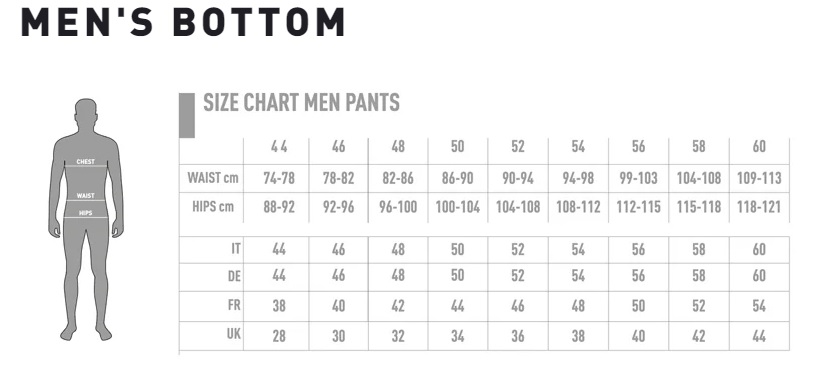Viewport: 818px width, 374px height.
Task: Click the WAIST label on the body figure
Action: [x=86, y=196]
